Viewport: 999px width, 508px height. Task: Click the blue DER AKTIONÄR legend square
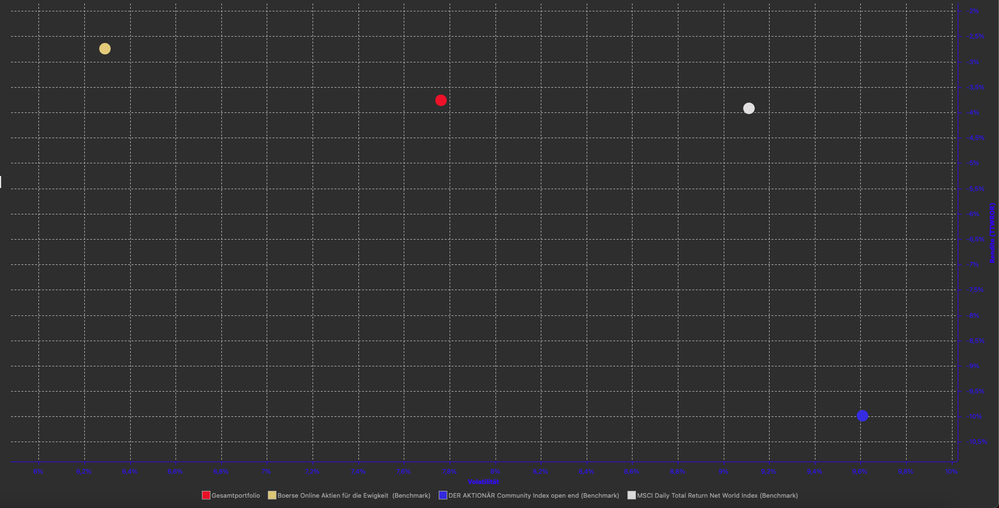click(x=443, y=495)
